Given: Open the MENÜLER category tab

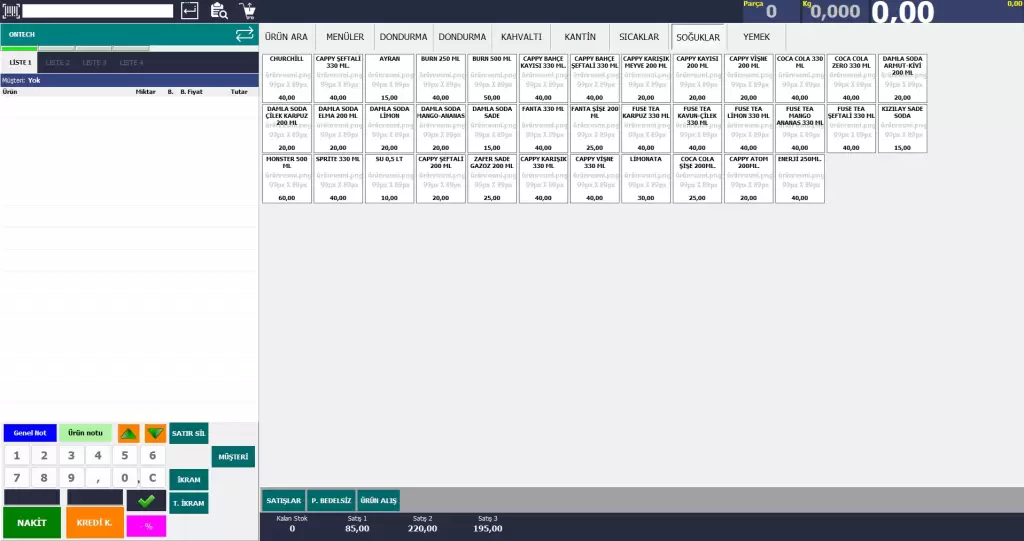Looking at the screenshot, I should click(345, 37).
